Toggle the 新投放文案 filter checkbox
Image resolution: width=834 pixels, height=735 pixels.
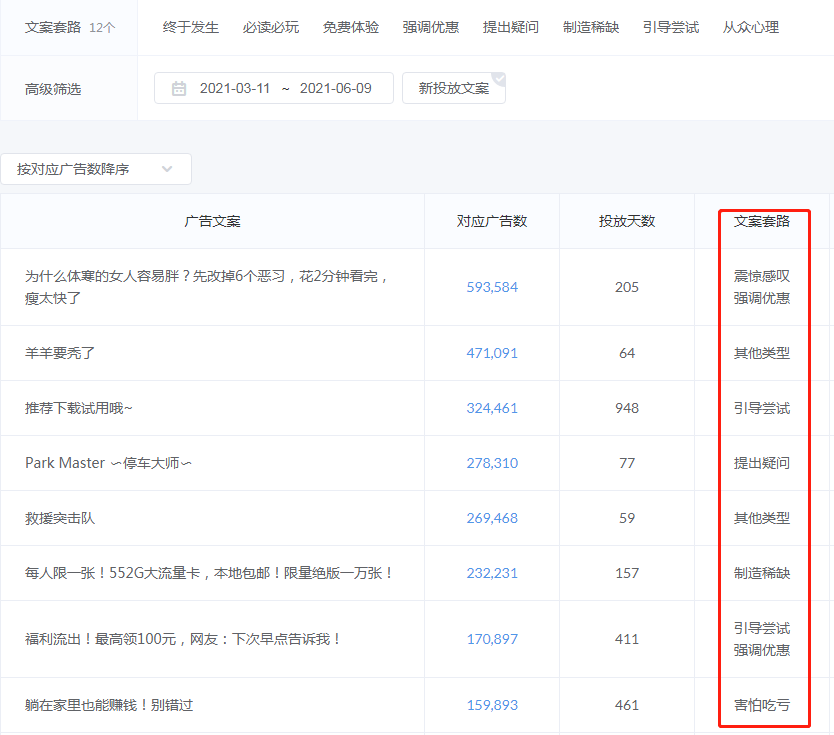[x=454, y=88]
